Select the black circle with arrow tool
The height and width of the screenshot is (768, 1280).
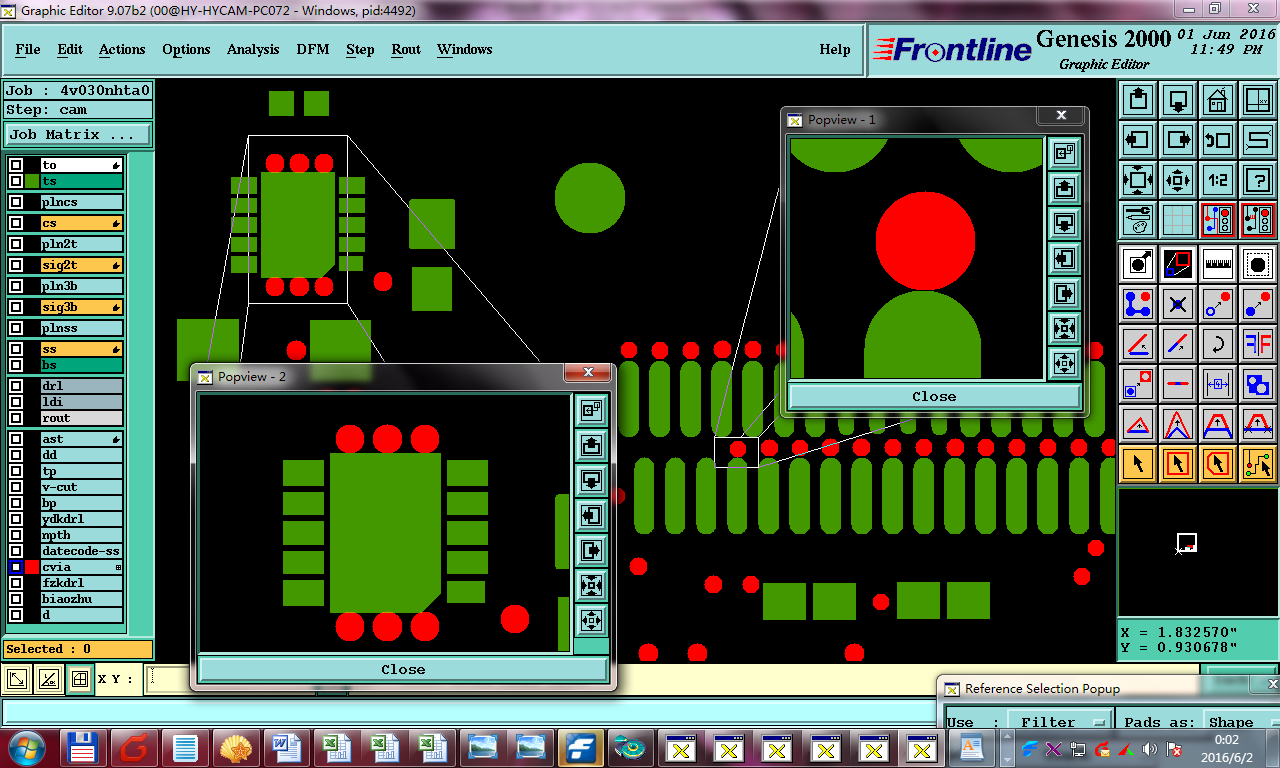coord(1138,264)
